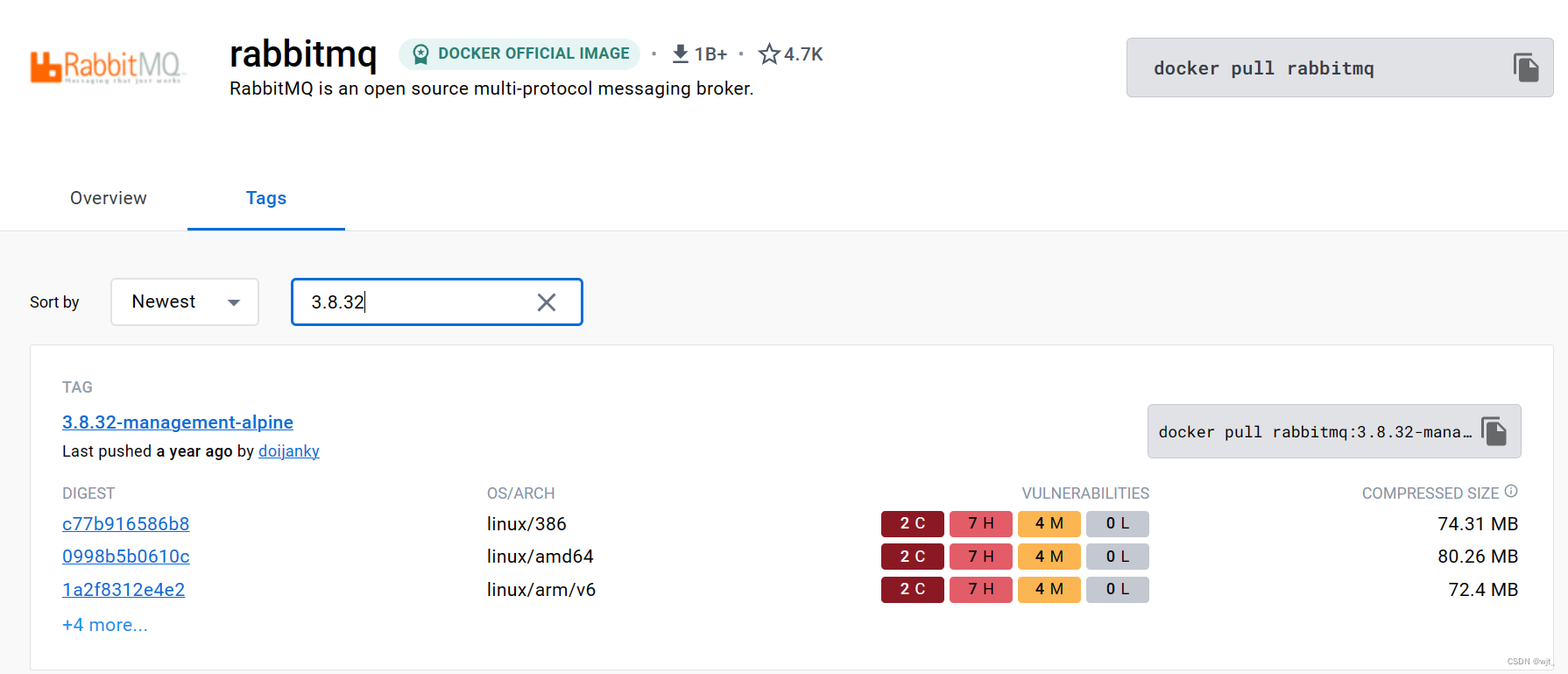Viewport: 1568px width, 674px height.
Task: Click the VULNERABILITIES column header
Action: (1085, 493)
